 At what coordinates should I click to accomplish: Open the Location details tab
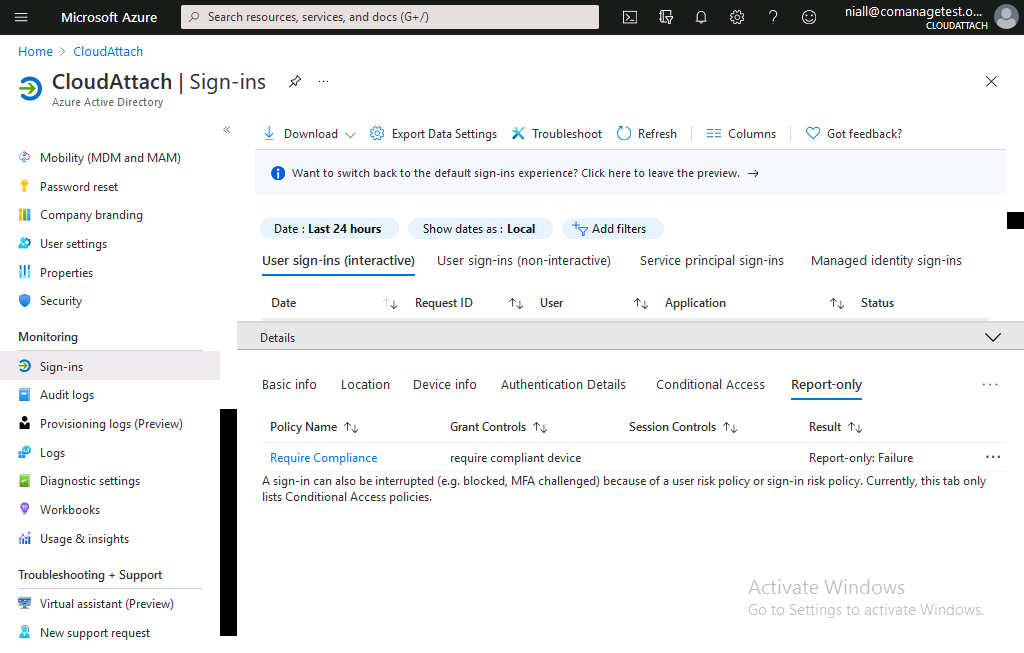(365, 385)
